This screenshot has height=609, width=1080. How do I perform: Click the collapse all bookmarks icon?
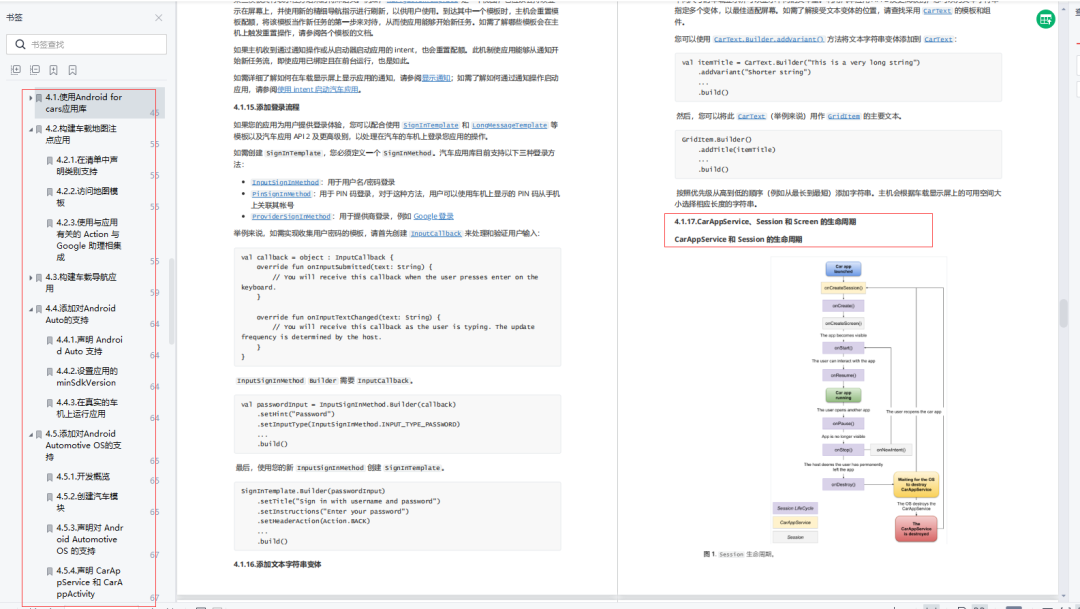pyautogui.click(x=34, y=70)
